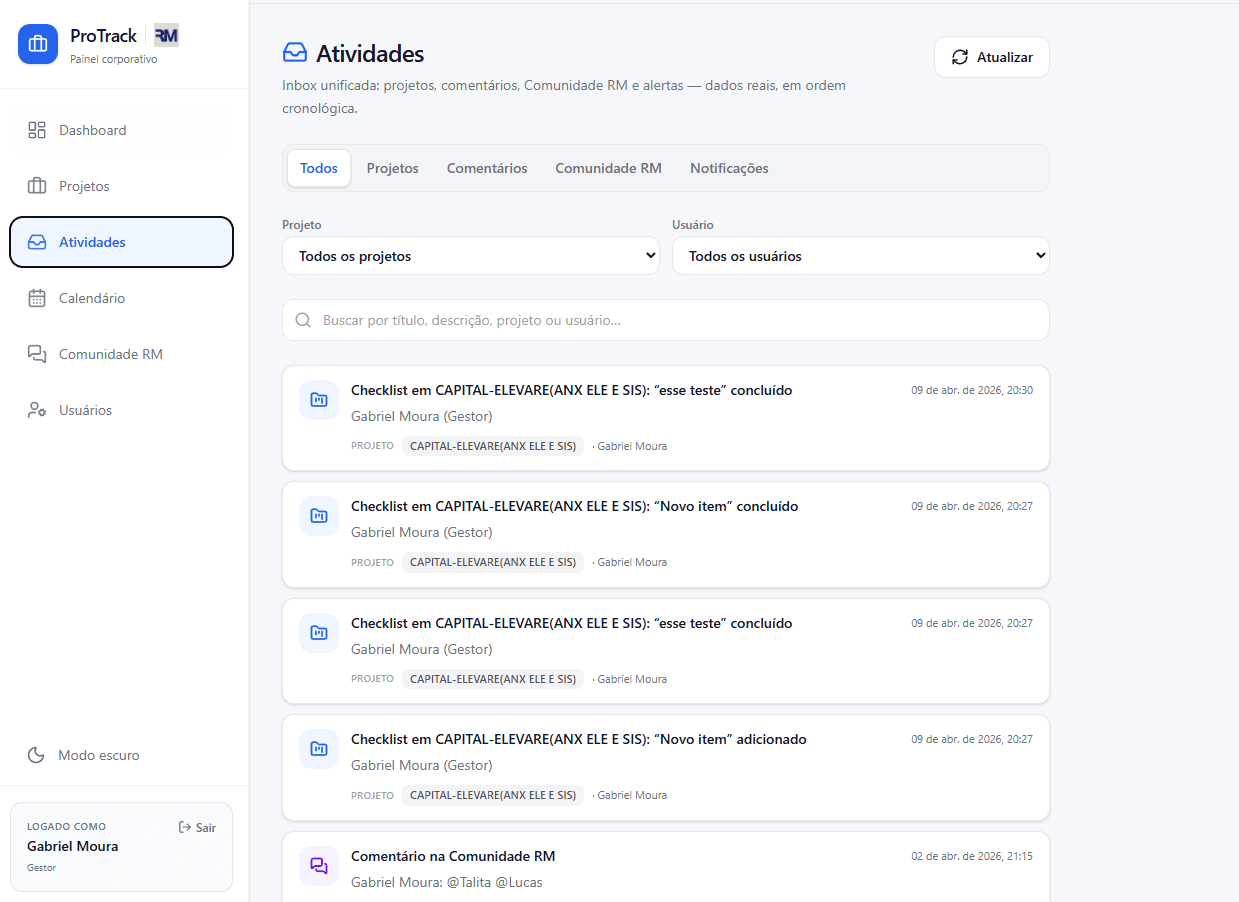
Task: Open Comunidade RM in the sidebar
Action: click(121, 354)
